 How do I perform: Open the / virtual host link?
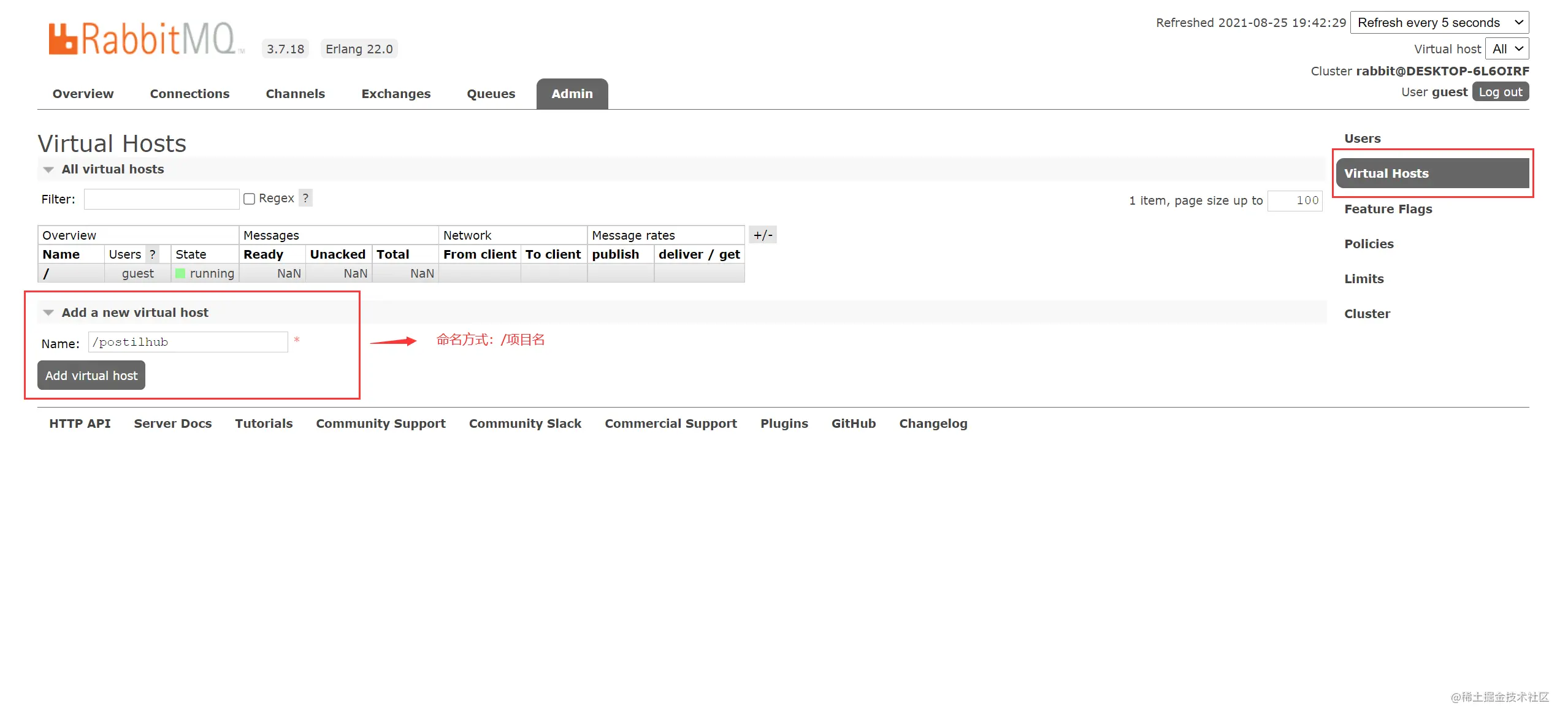(46, 273)
